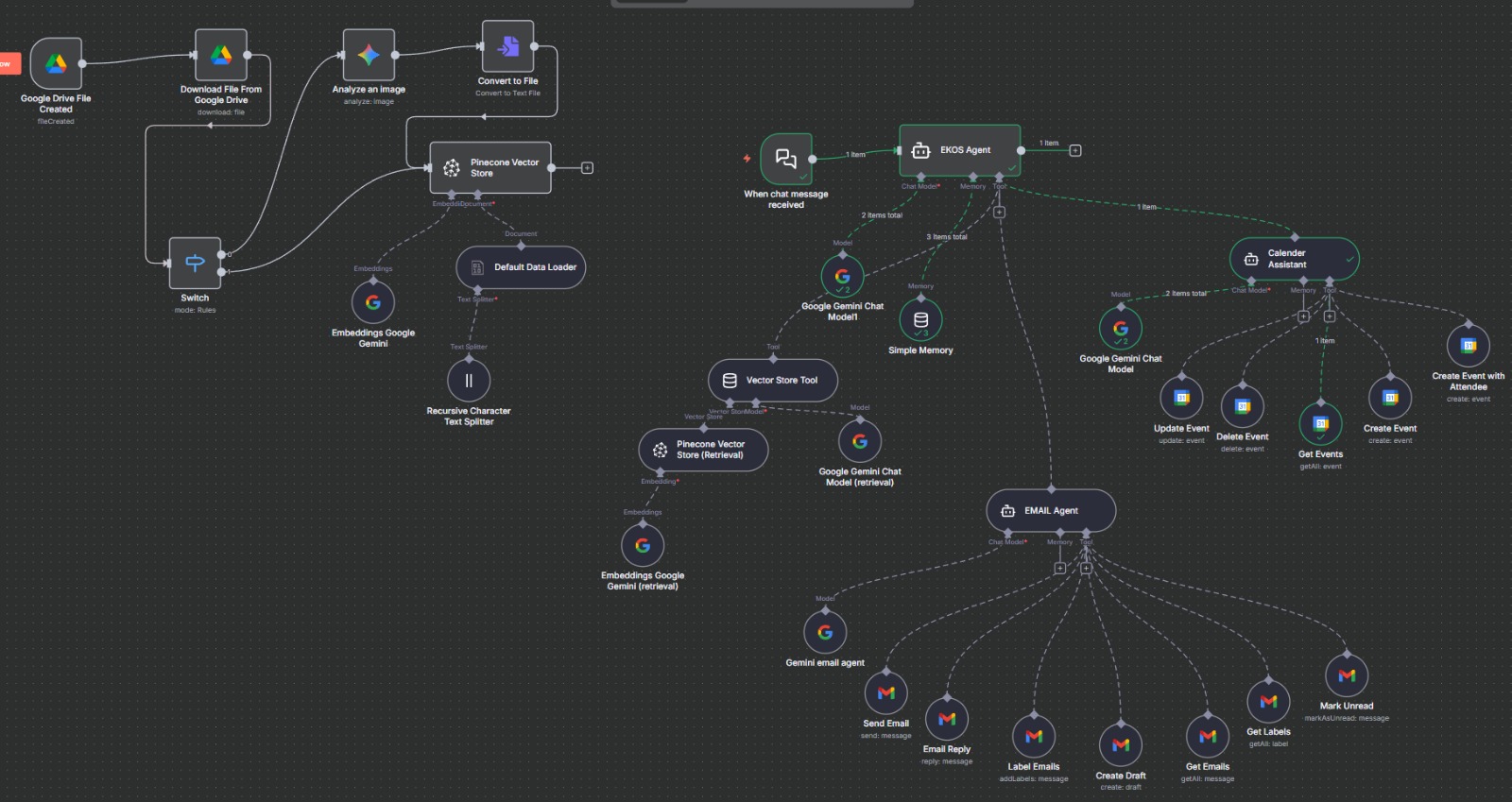The height and width of the screenshot is (802, 1512).
Task: Click the Gemini Chat Model under Calender Assistant
Action: click(1121, 329)
